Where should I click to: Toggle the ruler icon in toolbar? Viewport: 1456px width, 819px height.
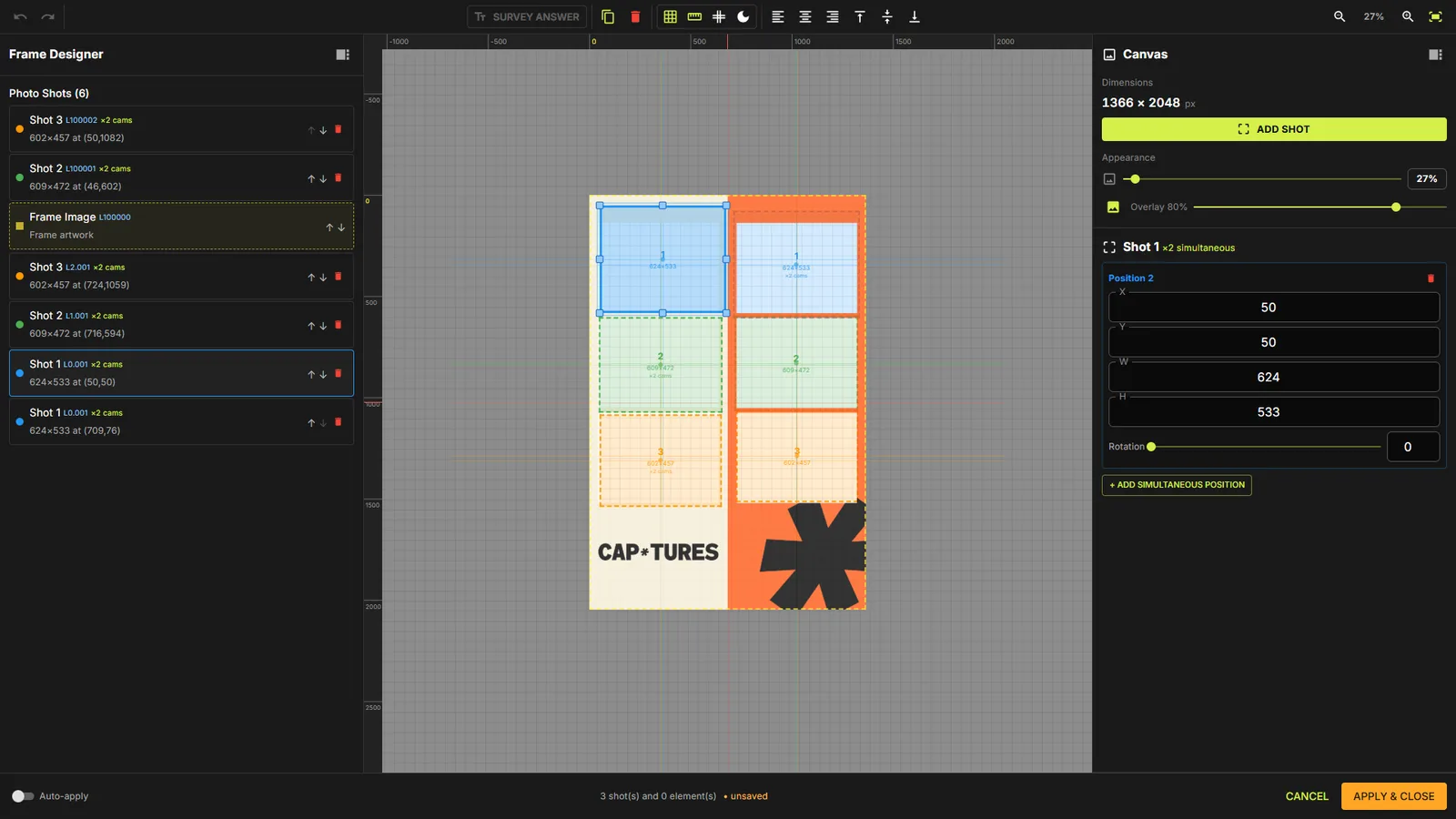[694, 16]
